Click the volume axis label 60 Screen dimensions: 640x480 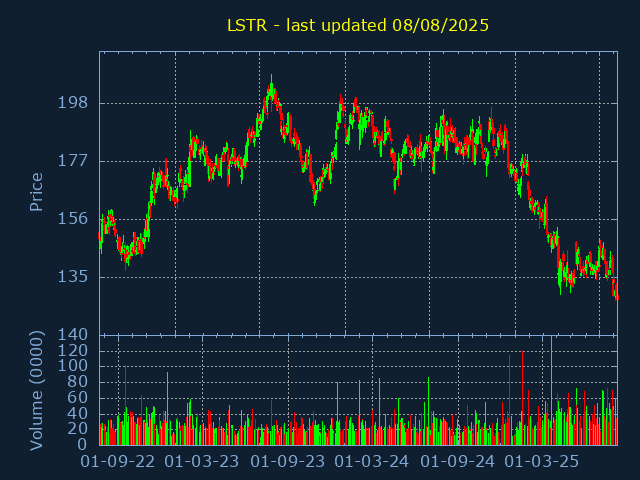coord(78,398)
